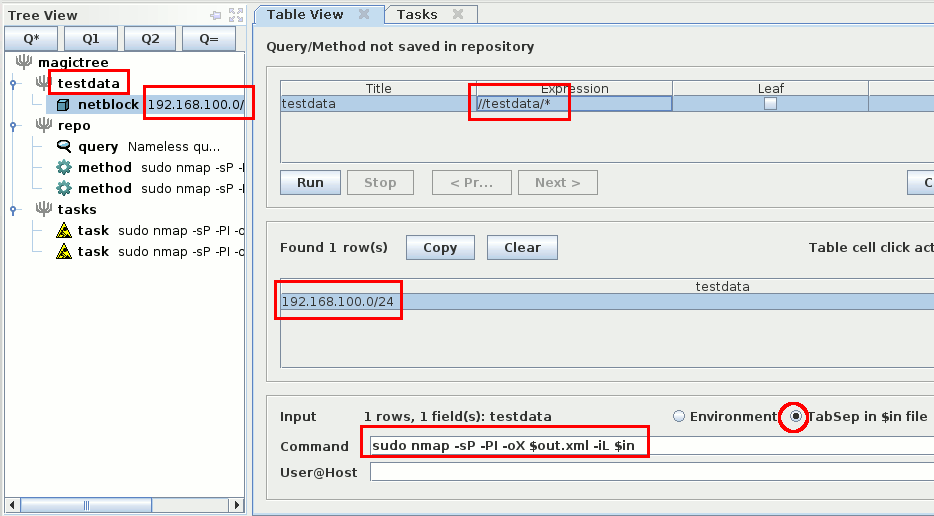Click the netblock cube icon in tree
The image size is (934, 516).
[63, 105]
